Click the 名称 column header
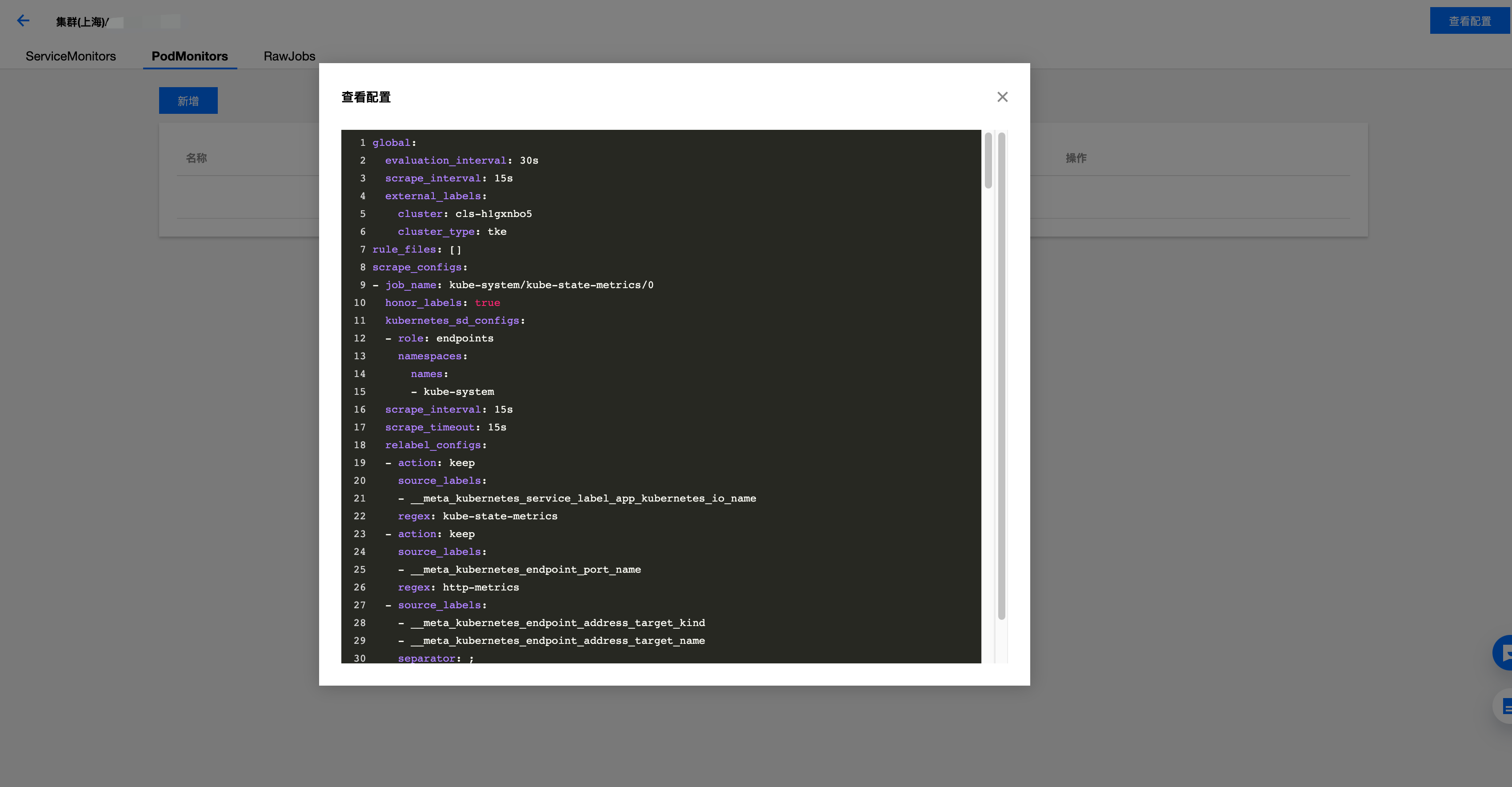1512x787 pixels. [196, 158]
